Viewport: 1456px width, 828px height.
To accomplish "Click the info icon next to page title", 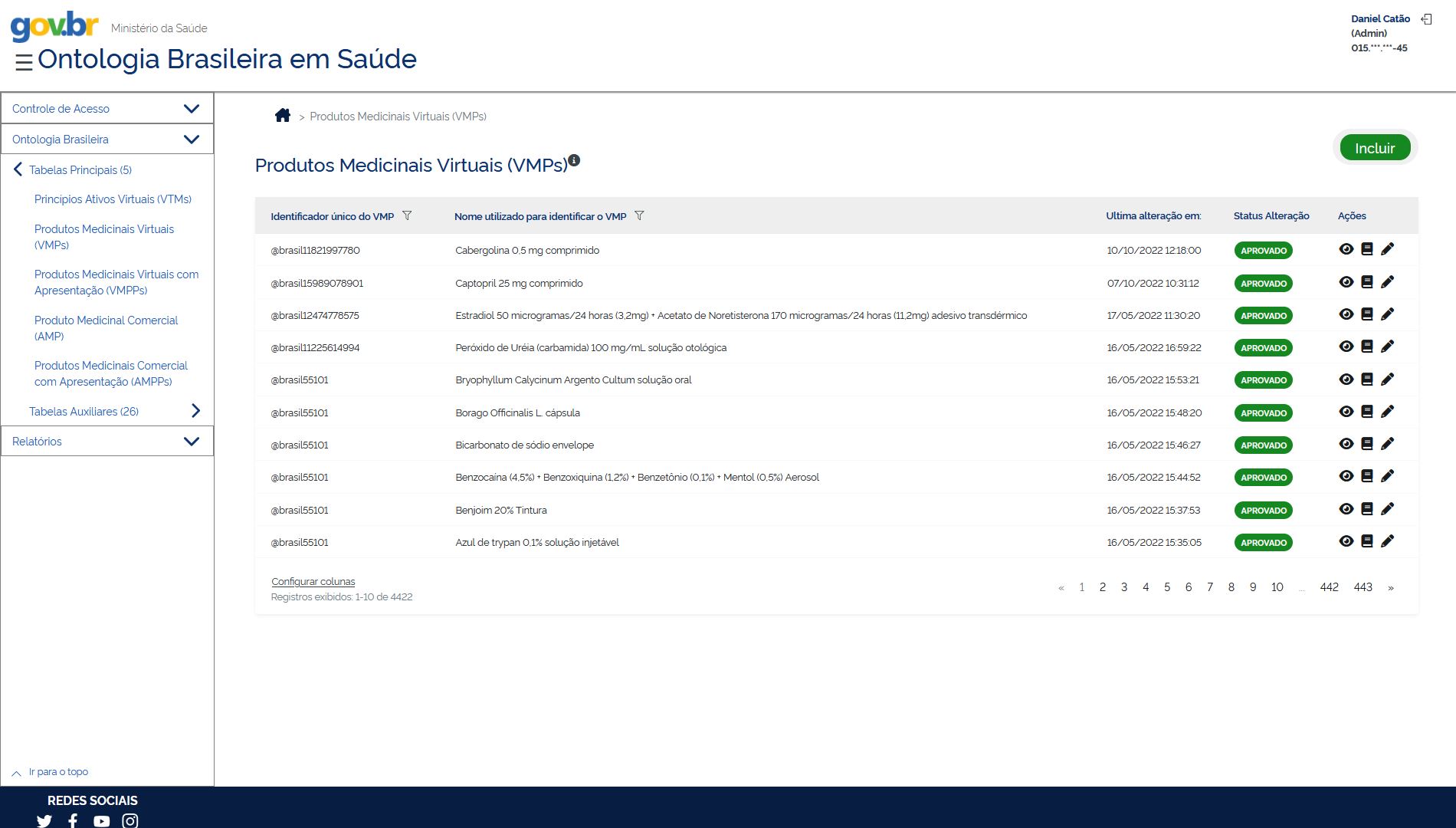I will (574, 160).
